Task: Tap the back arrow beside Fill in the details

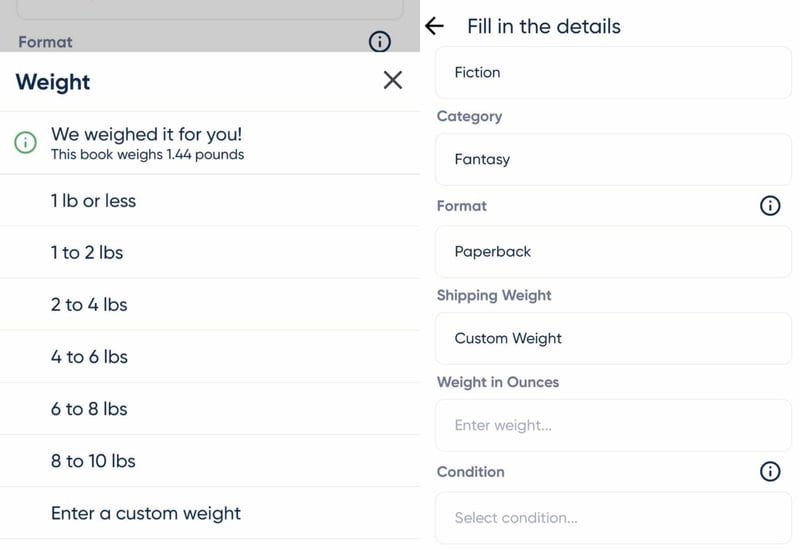Action: pyautogui.click(x=434, y=27)
